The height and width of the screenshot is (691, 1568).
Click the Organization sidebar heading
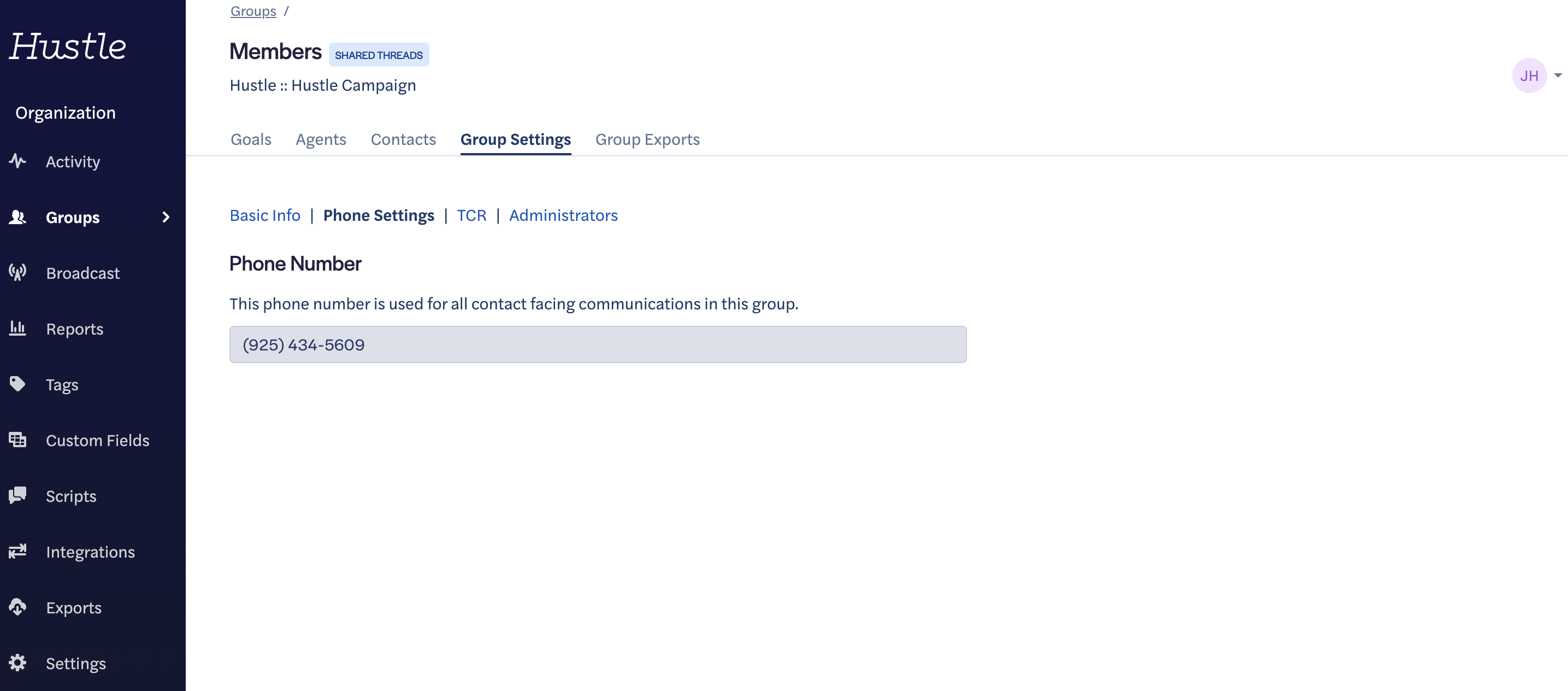pos(65,113)
